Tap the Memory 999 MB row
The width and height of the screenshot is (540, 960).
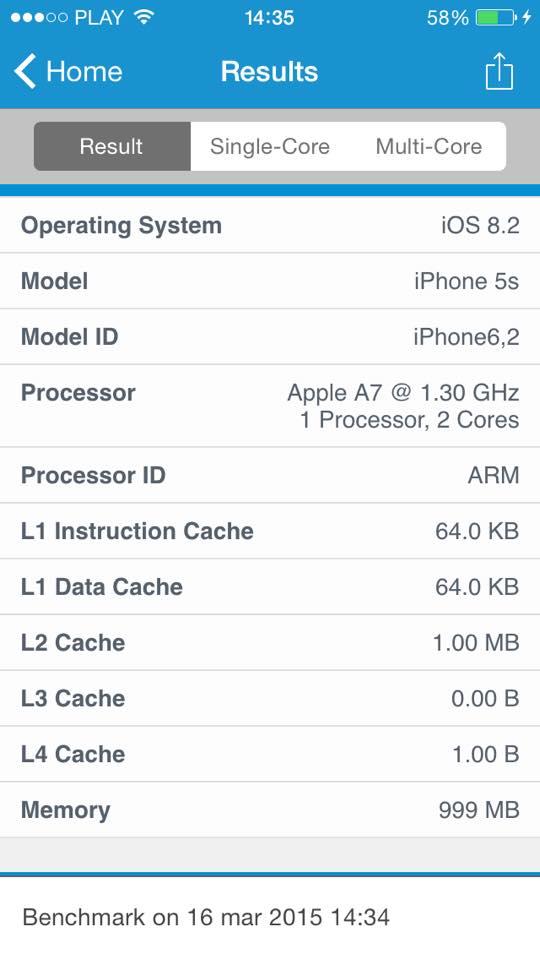click(270, 809)
